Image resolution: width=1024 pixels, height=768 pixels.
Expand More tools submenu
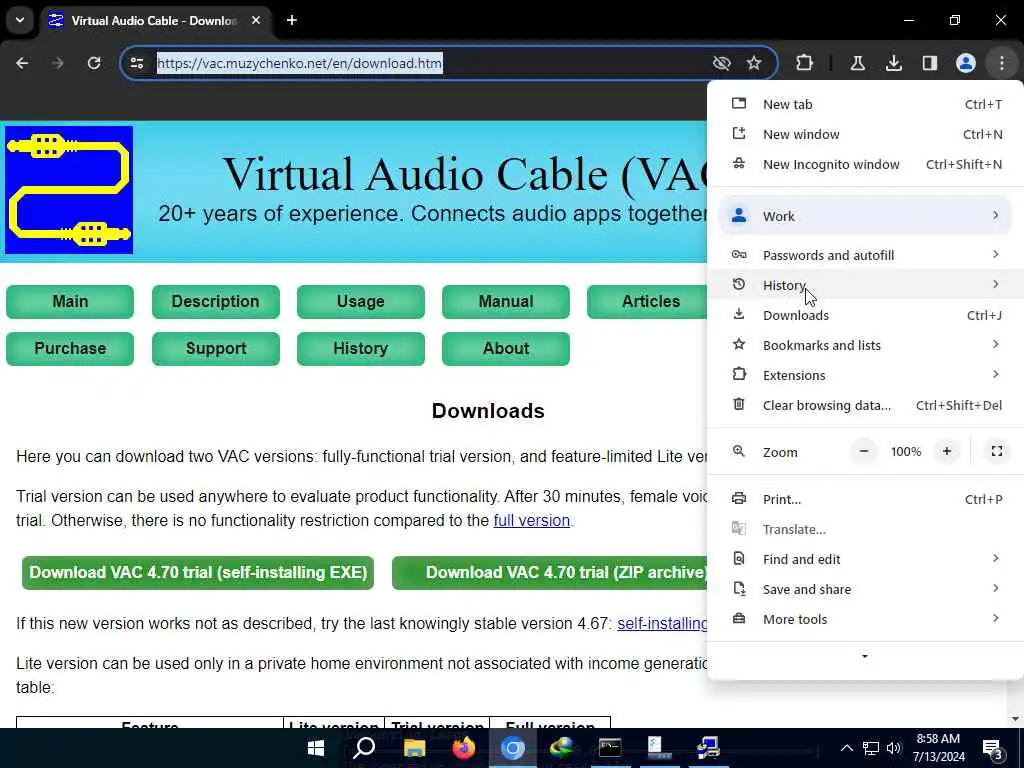pyautogui.click(x=865, y=620)
